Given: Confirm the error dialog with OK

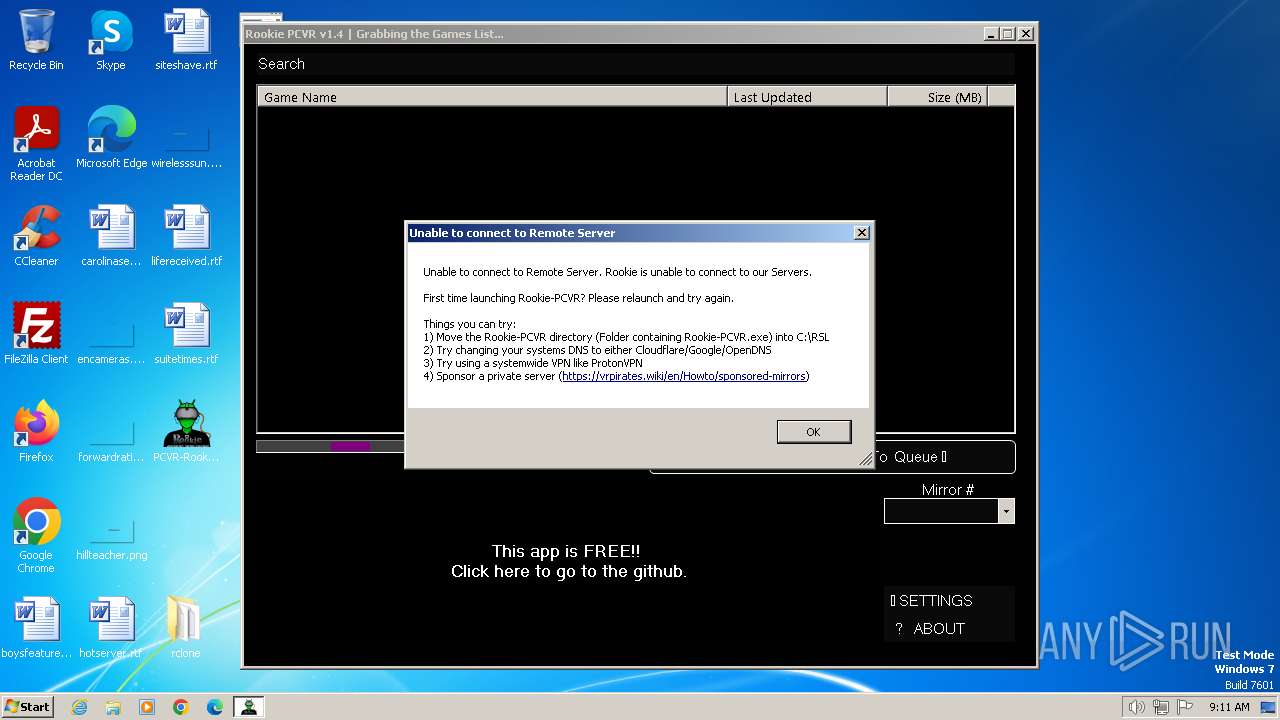Looking at the screenshot, I should (813, 431).
